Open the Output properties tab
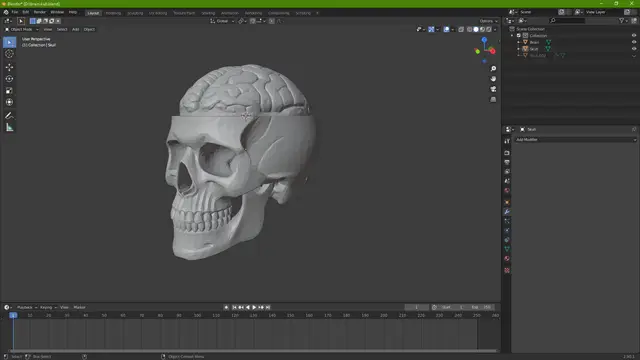 [507, 162]
